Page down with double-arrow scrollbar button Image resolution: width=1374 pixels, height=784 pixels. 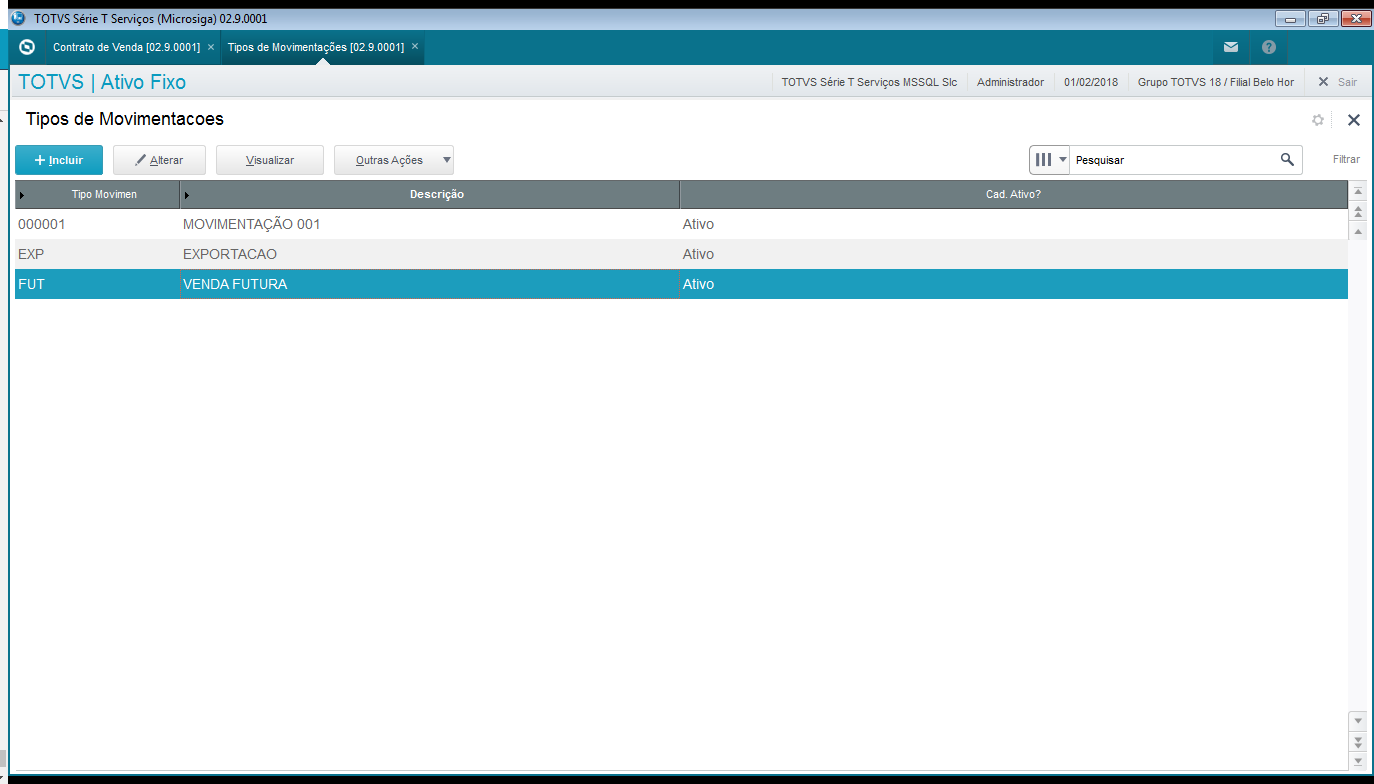[1358, 741]
